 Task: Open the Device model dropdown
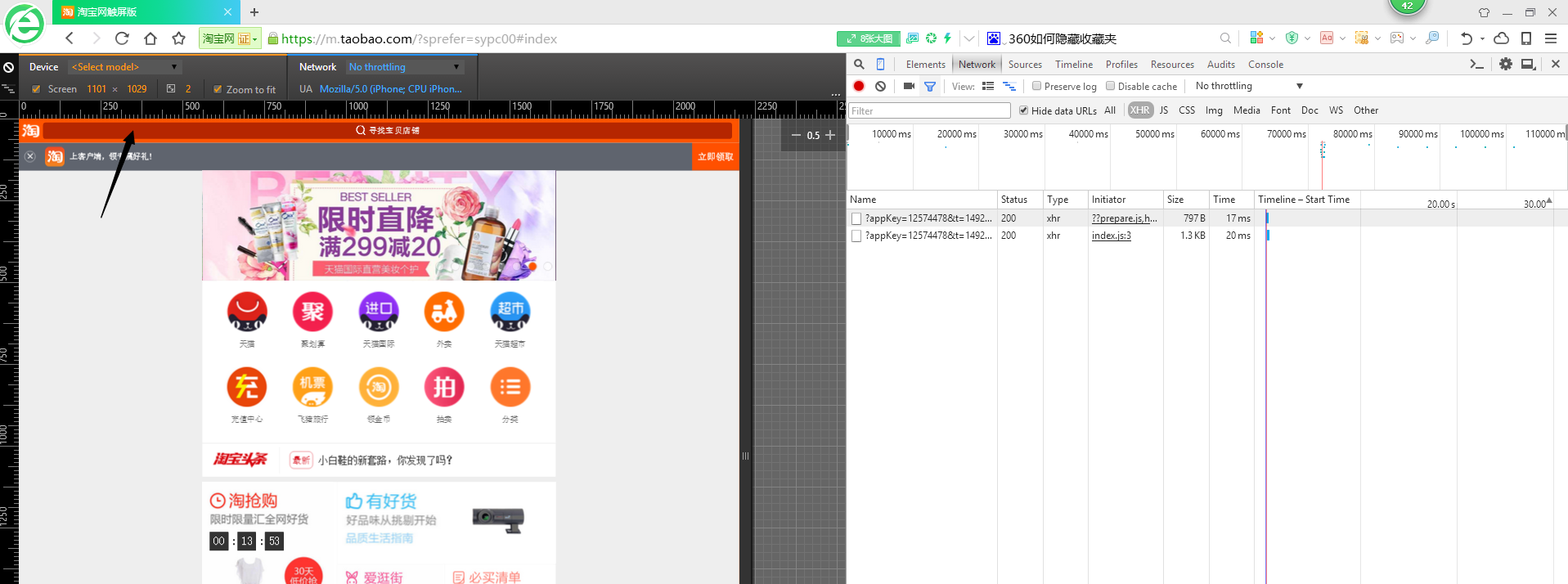tap(125, 67)
